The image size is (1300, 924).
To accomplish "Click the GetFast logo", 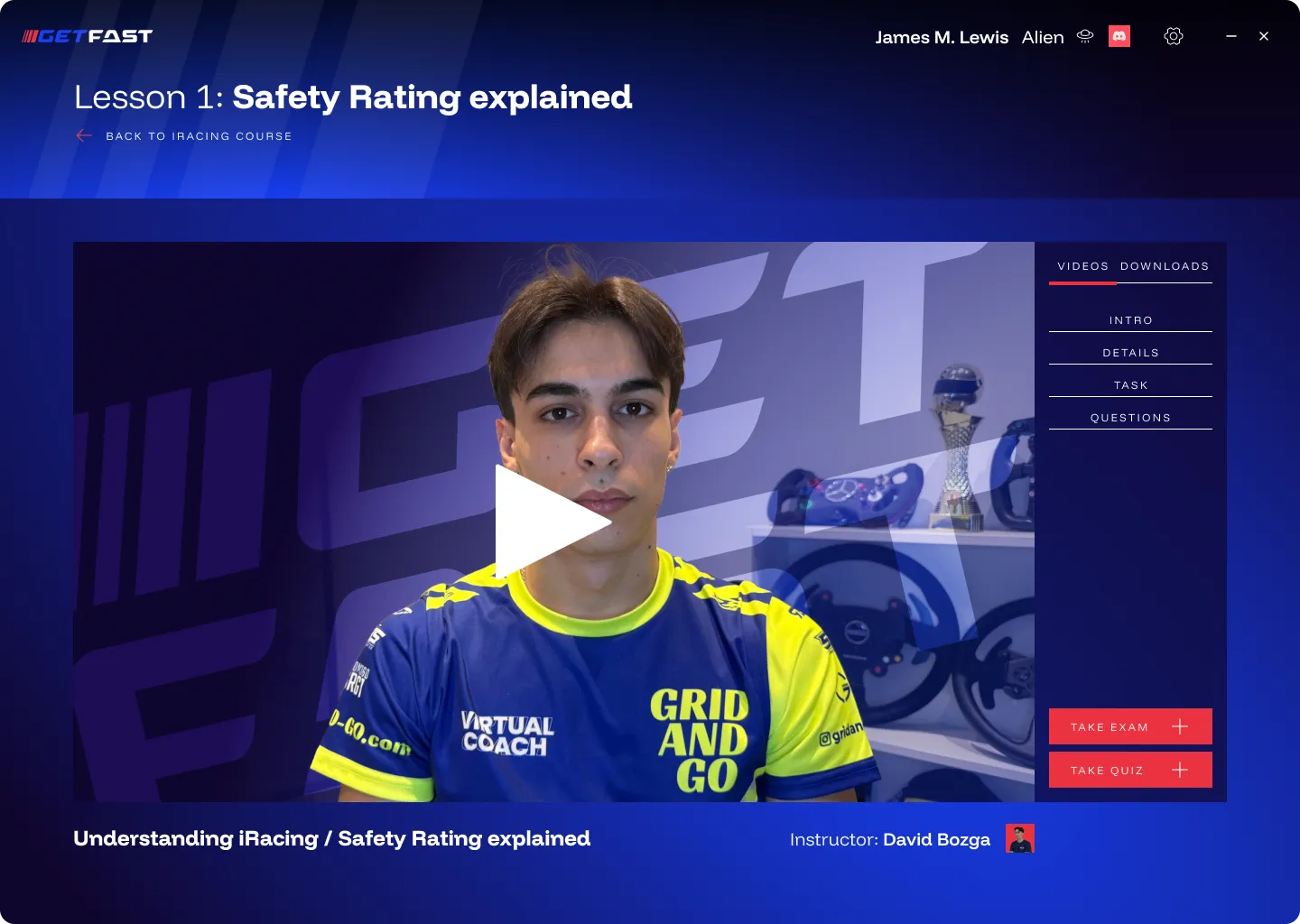I will 88,36.
